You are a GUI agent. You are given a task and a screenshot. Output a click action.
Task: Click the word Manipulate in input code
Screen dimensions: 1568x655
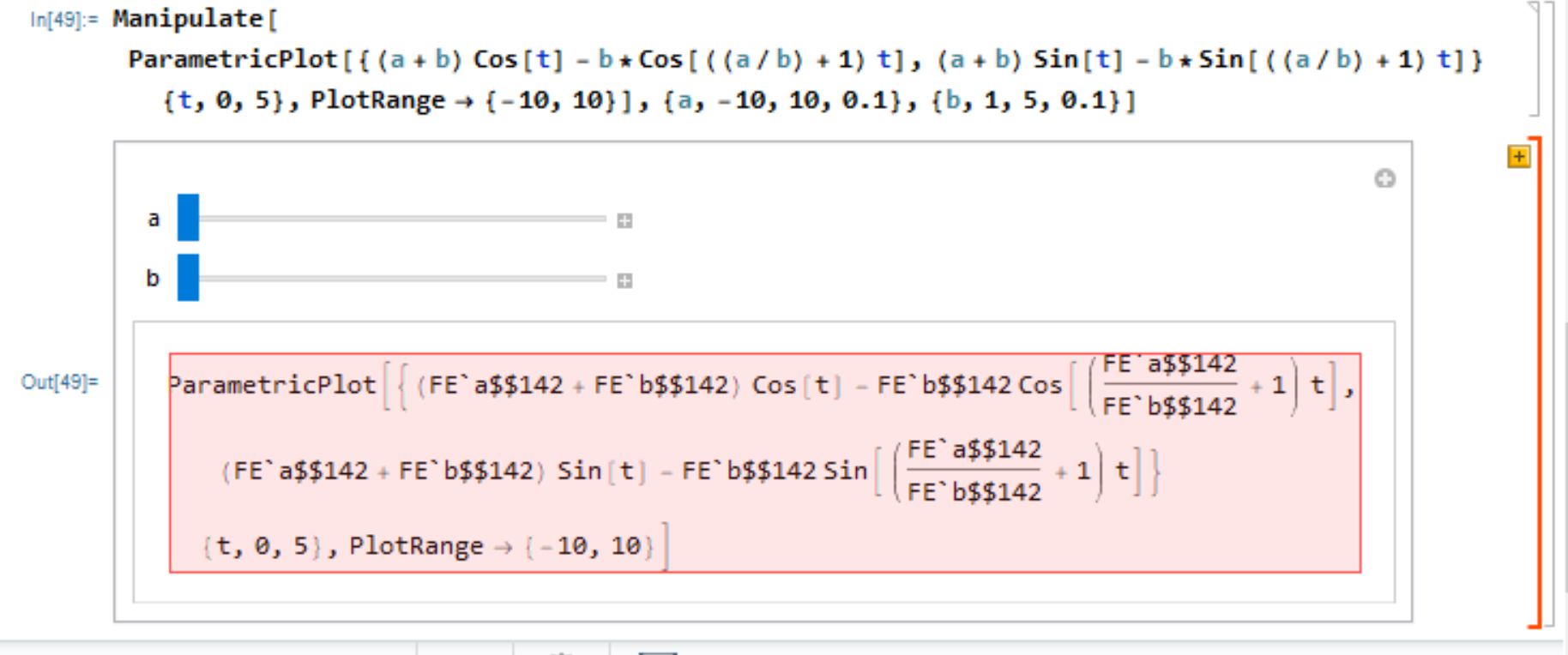(x=188, y=18)
